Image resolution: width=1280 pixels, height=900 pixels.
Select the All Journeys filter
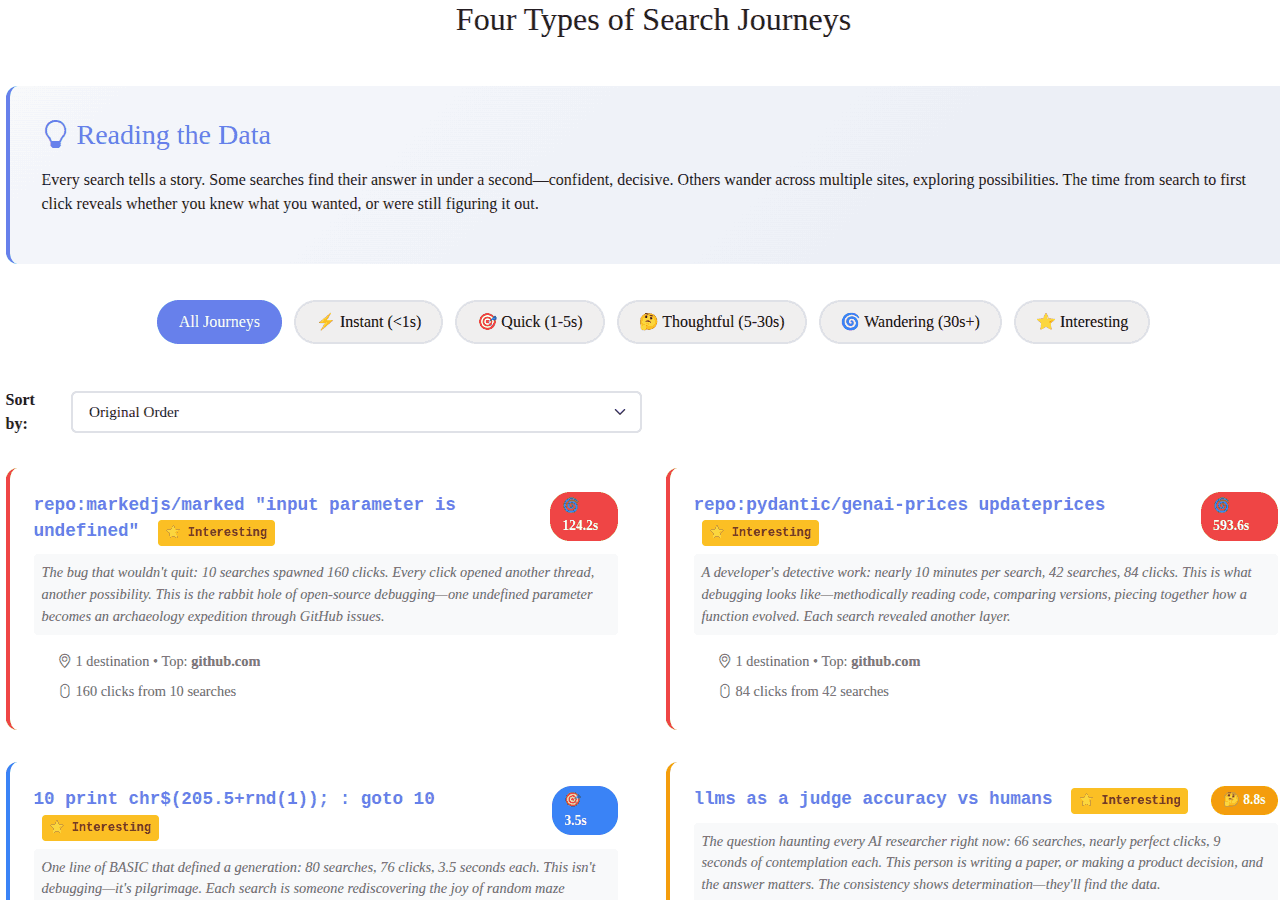[219, 322]
